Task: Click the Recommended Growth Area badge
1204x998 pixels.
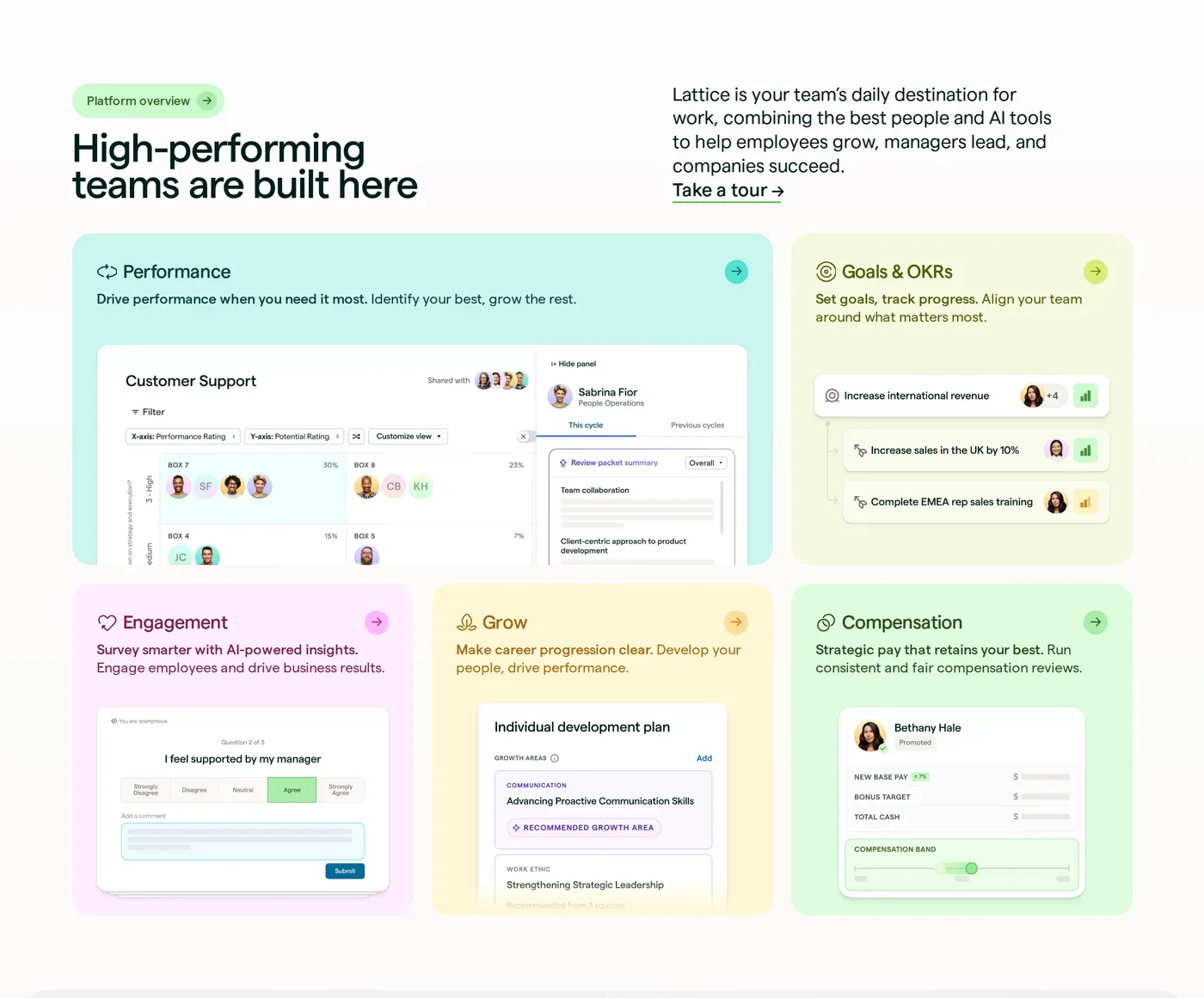Action: [584, 828]
